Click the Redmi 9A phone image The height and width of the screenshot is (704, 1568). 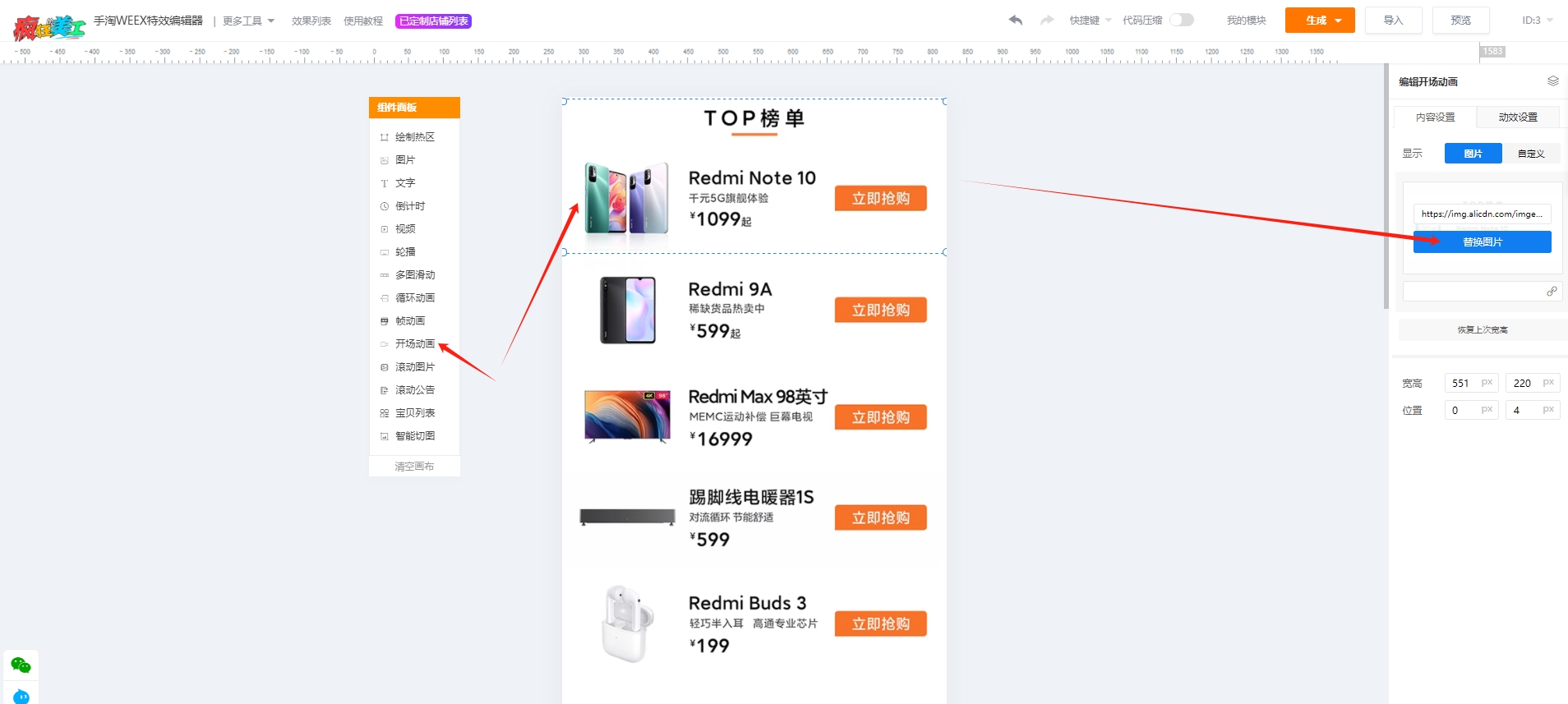pyautogui.click(x=628, y=310)
